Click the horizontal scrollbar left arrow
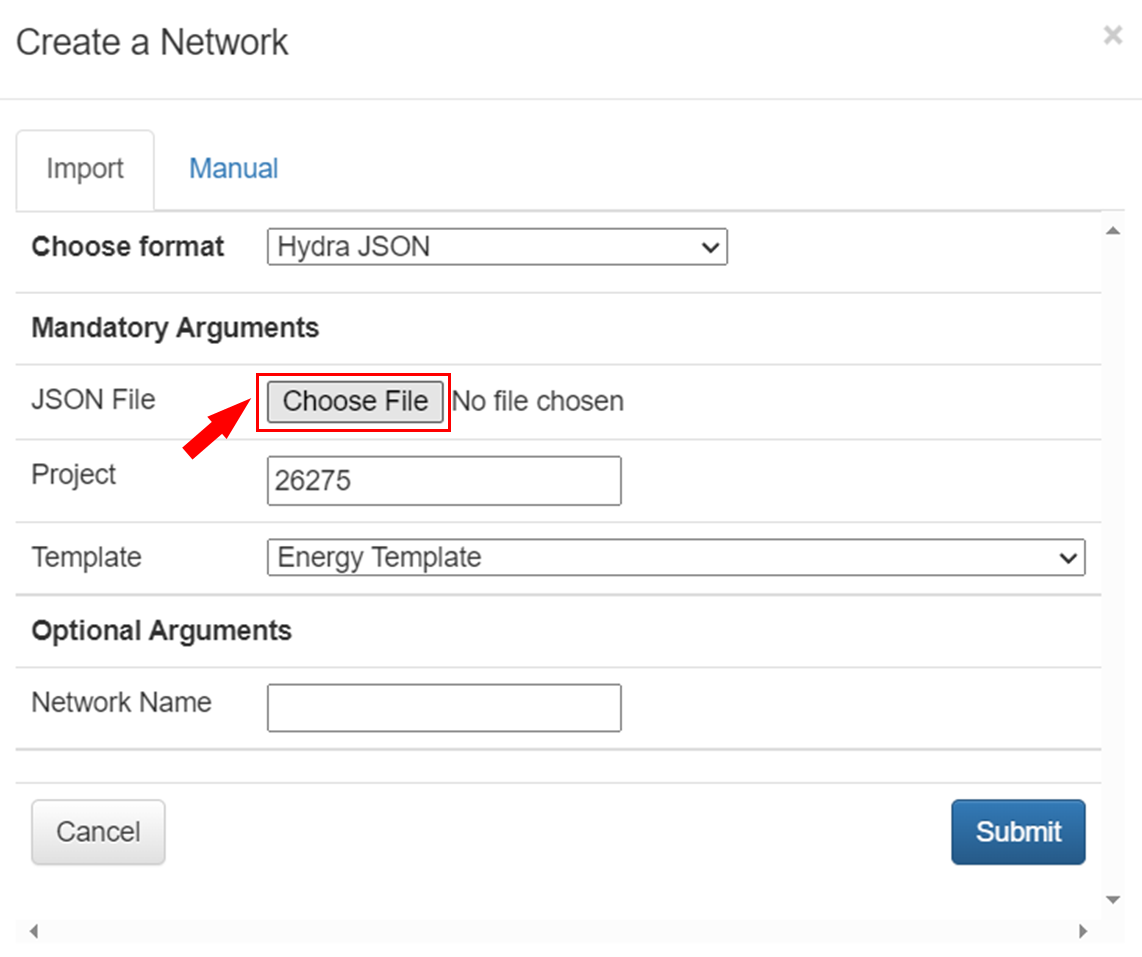 click(x=33, y=932)
